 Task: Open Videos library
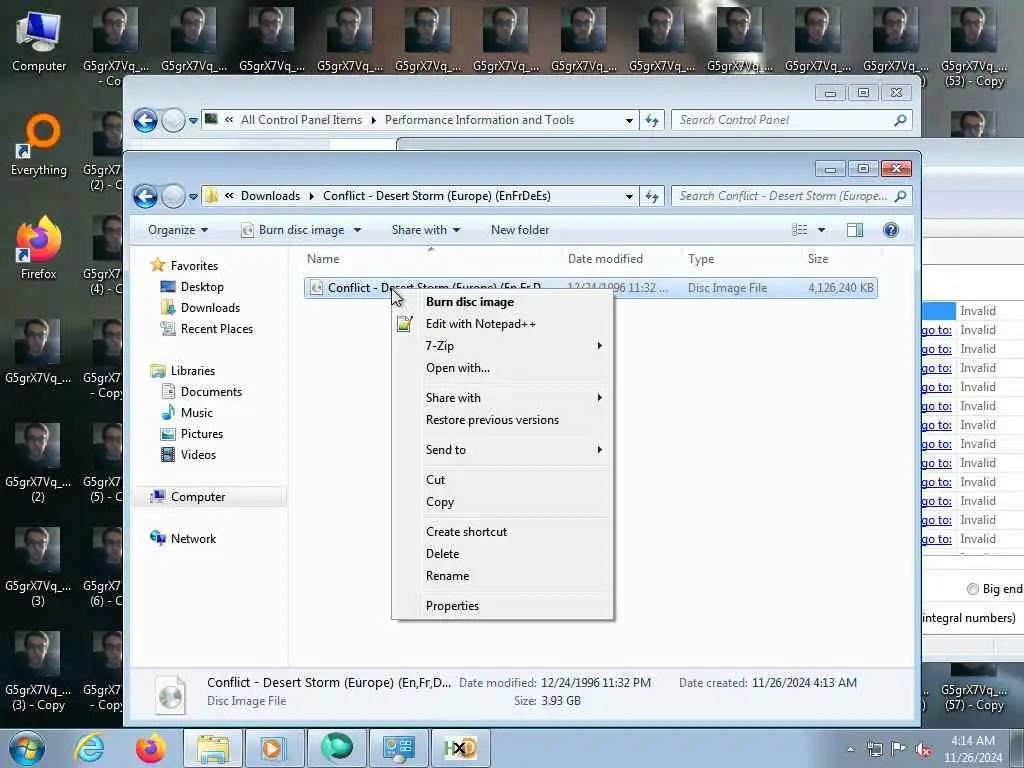(198, 455)
